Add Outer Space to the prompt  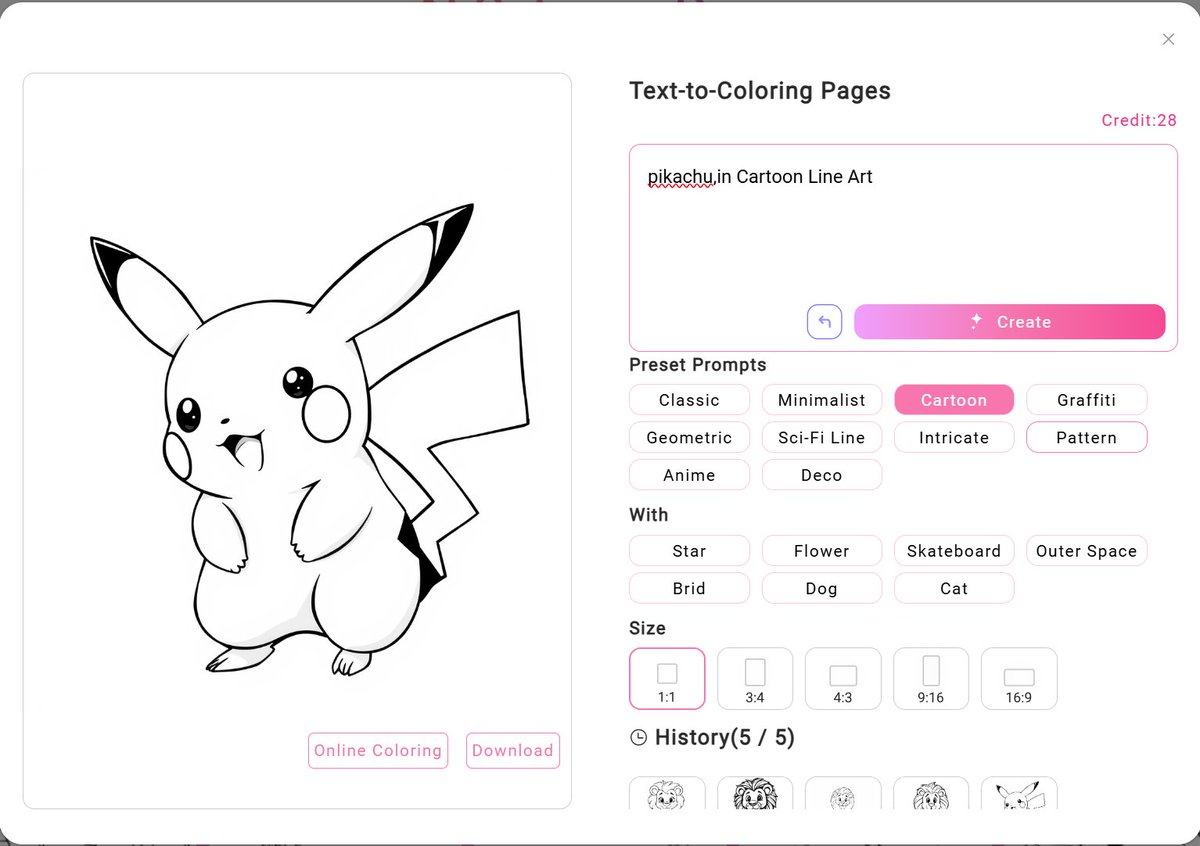(x=1087, y=551)
